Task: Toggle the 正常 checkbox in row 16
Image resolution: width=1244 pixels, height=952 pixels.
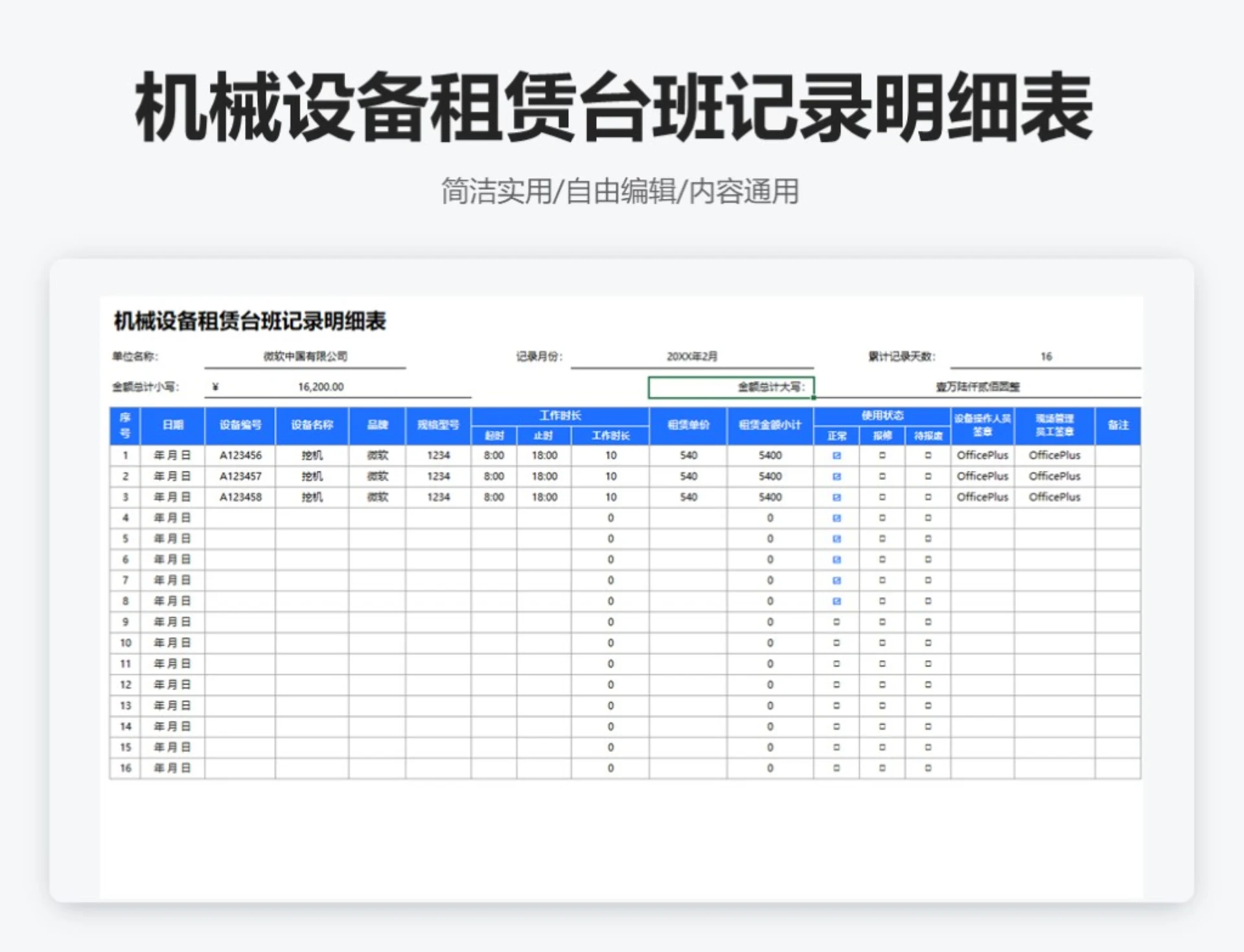Action: coord(837,767)
